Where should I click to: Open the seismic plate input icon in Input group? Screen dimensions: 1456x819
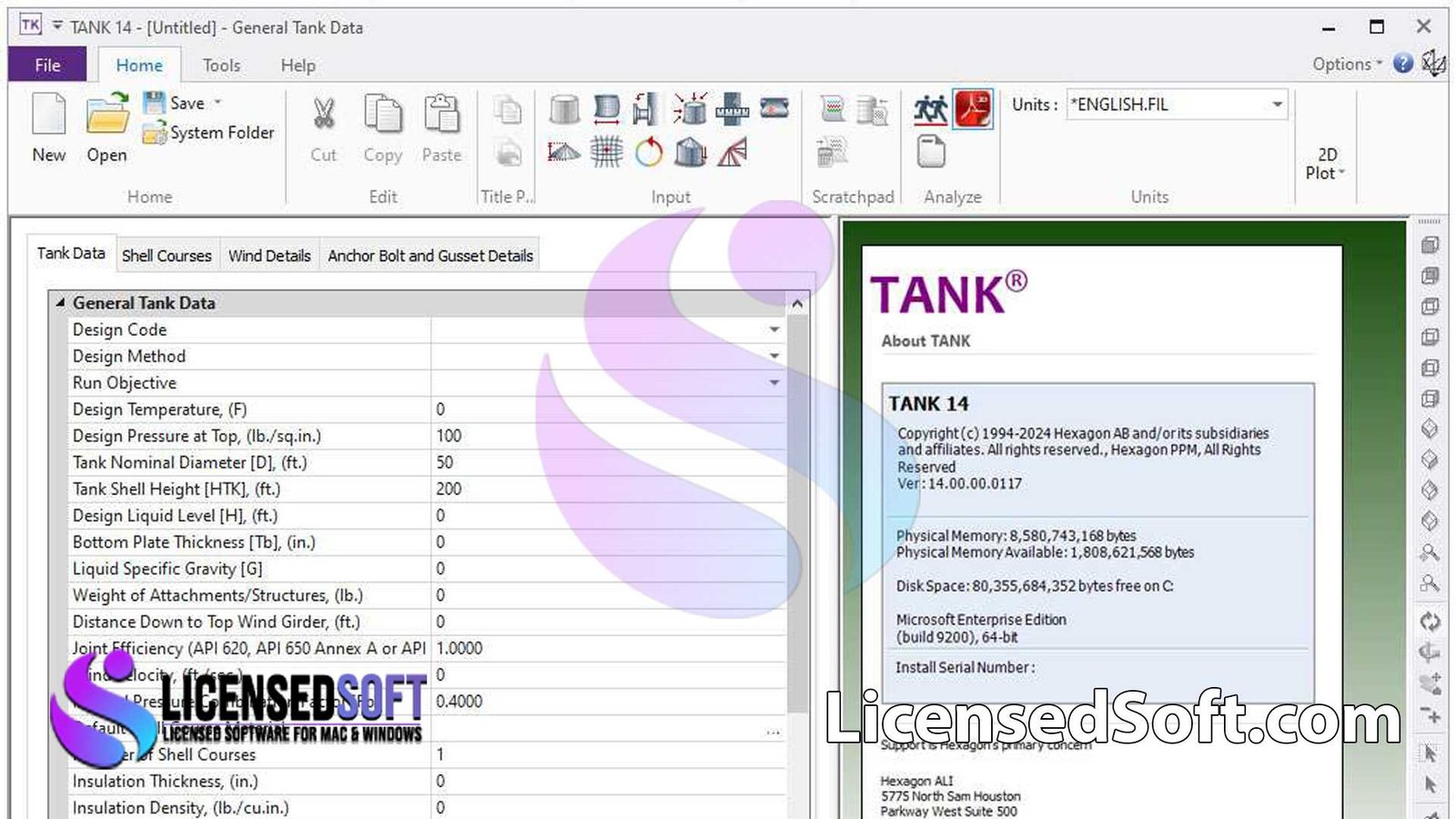(x=774, y=108)
